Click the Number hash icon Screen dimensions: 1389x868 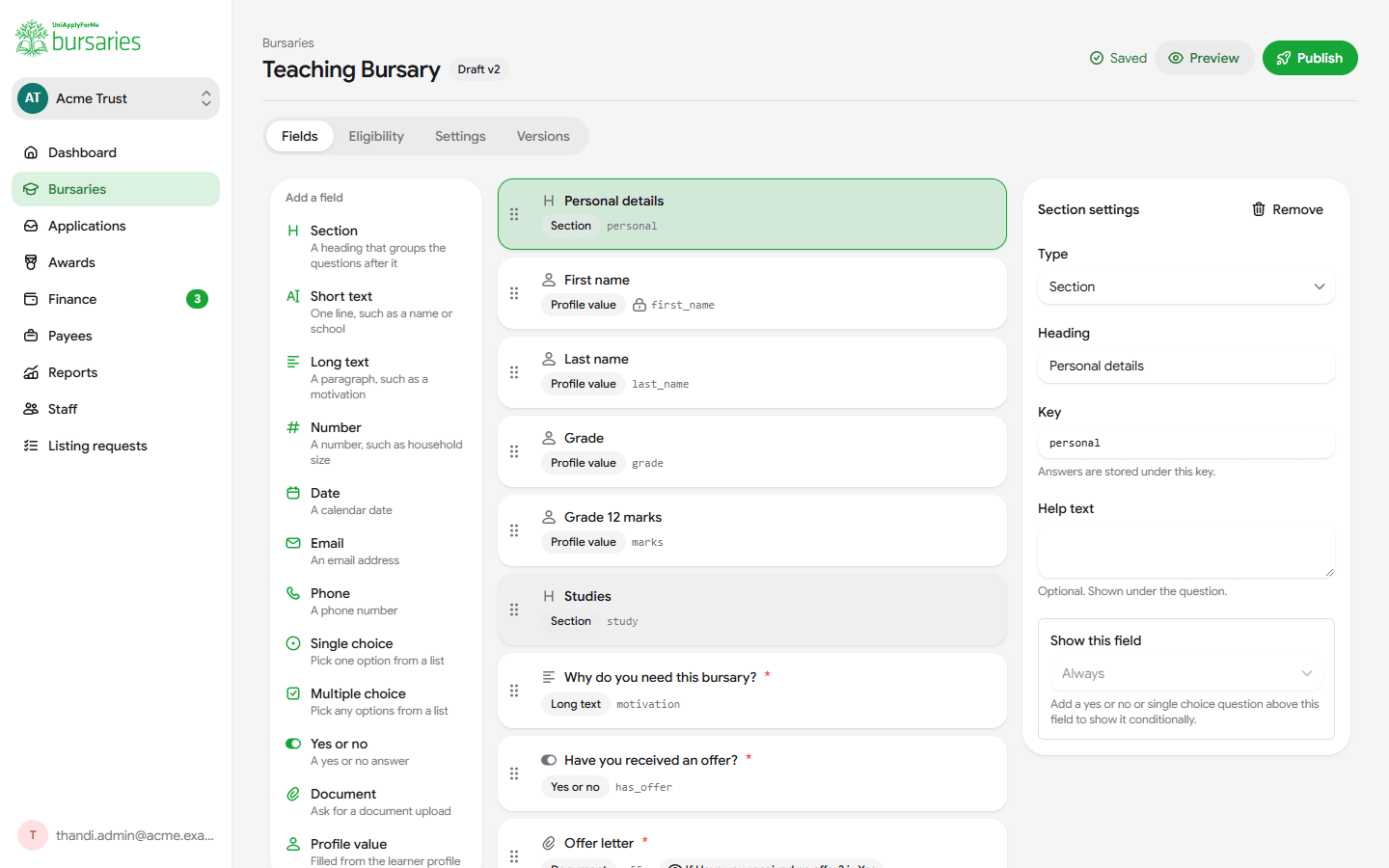[x=293, y=427]
